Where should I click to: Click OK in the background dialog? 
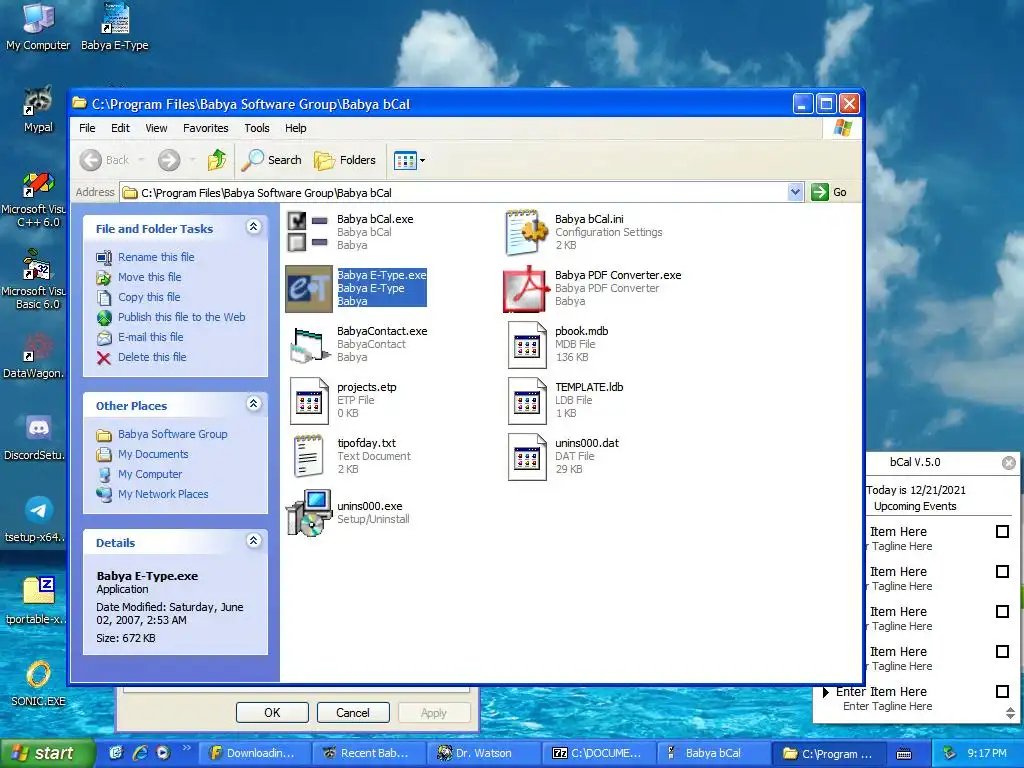272,712
